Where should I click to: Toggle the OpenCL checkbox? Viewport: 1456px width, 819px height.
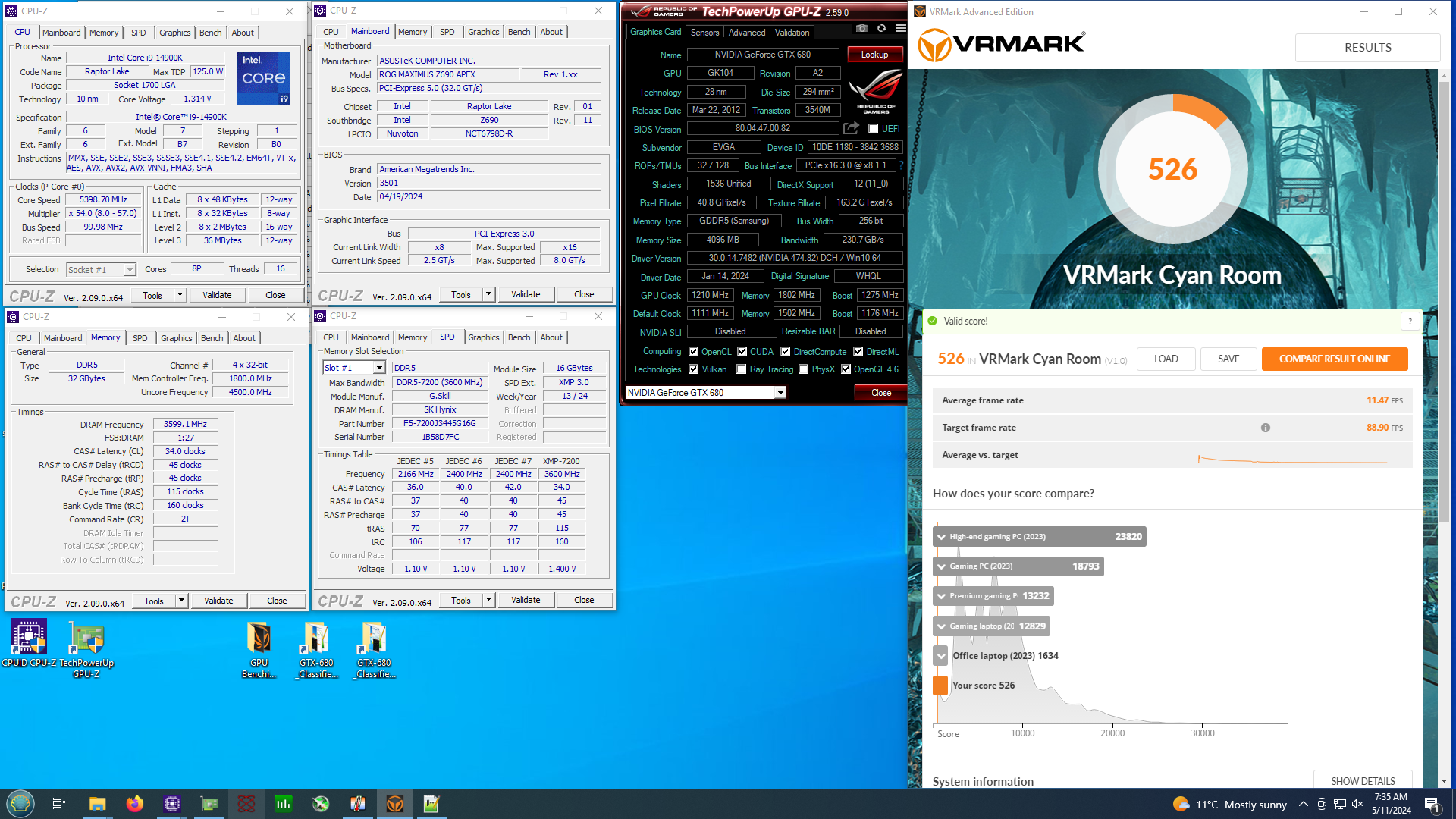pyautogui.click(x=693, y=352)
